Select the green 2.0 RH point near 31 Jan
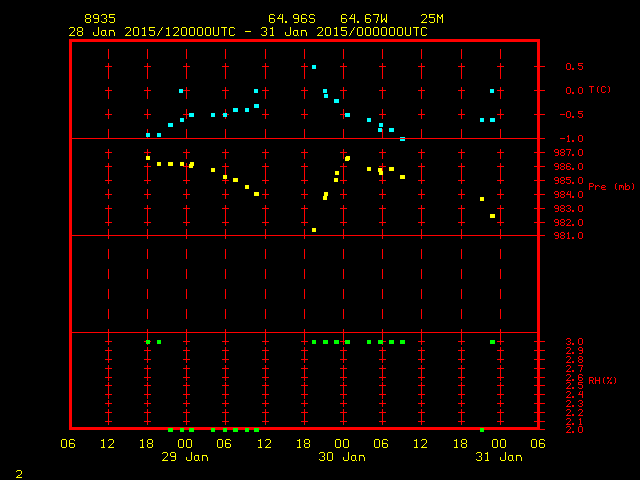This screenshot has width=640, height=480. coord(482,430)
